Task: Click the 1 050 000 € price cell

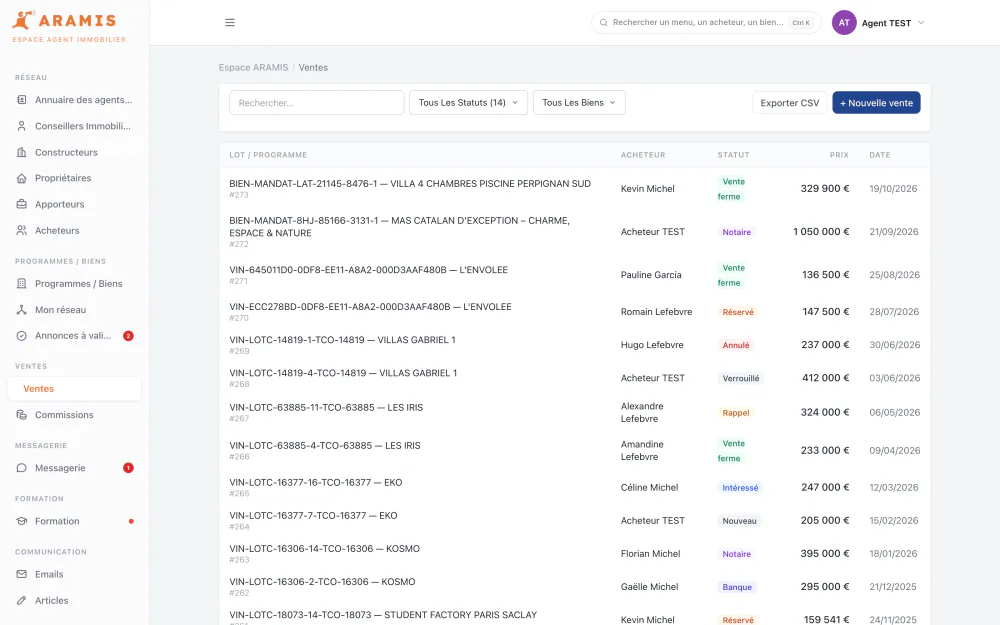Action: click(x=821, y=232)
